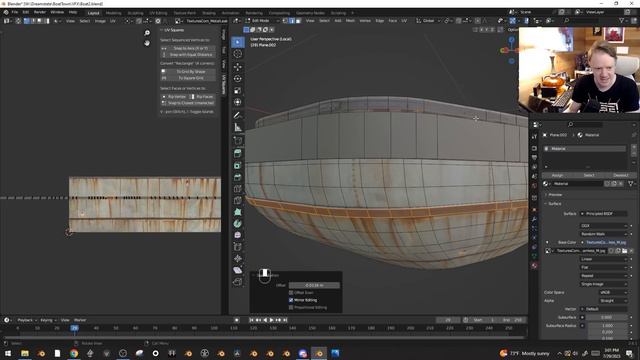Select the Poly Build tool
This screenshot has width=640, height=360.
coord(238,212)
